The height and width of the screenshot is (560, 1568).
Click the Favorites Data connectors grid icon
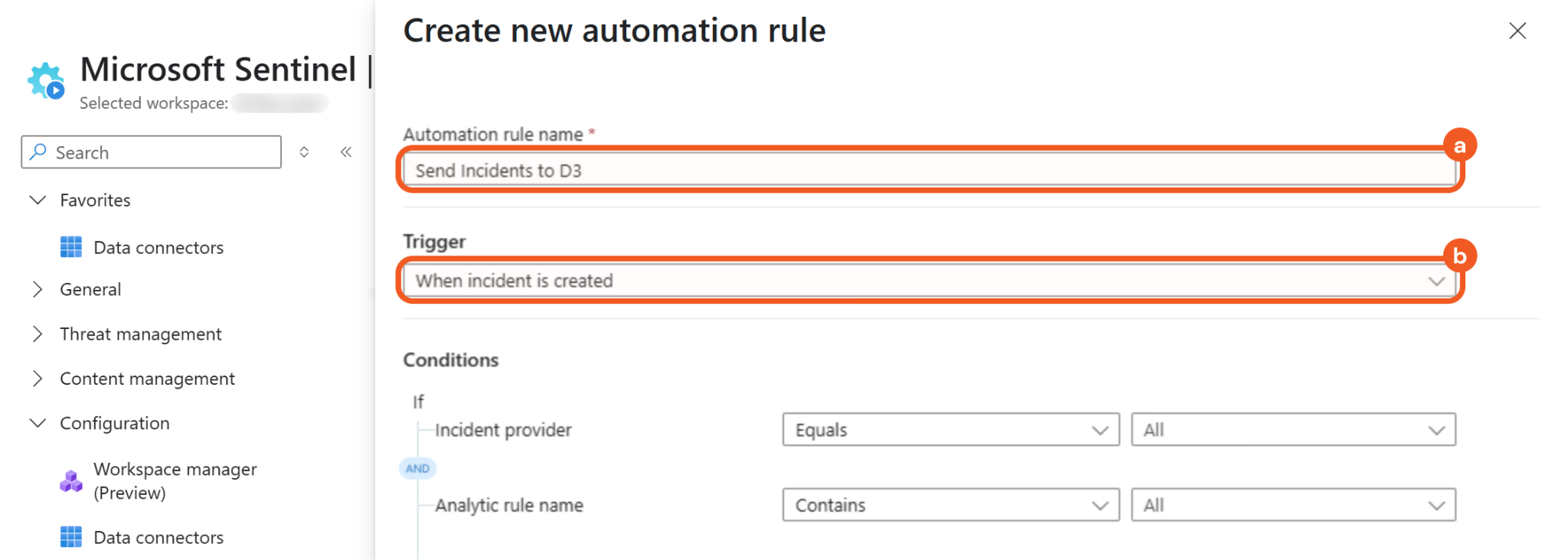71,247
